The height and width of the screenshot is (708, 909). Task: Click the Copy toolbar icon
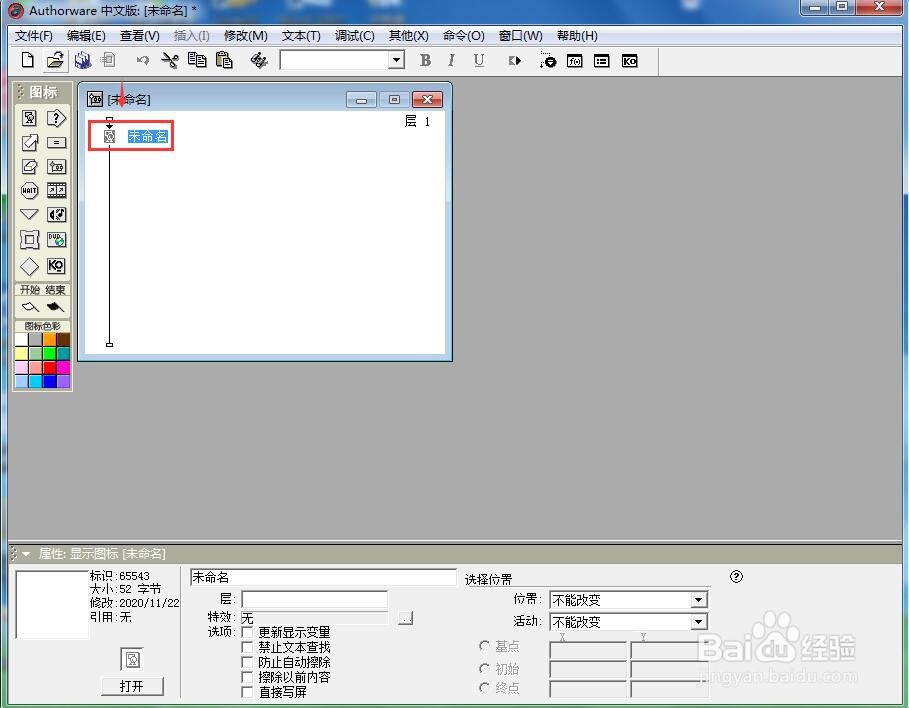[x=197, y=60]
